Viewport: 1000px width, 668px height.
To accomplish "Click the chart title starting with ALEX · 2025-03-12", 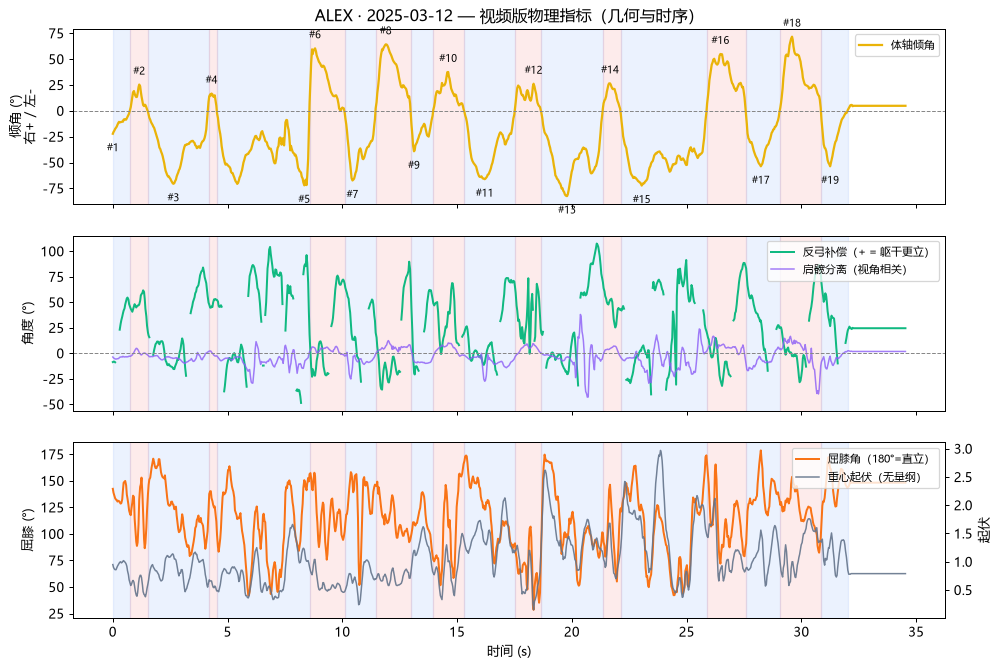I will 504,15.
